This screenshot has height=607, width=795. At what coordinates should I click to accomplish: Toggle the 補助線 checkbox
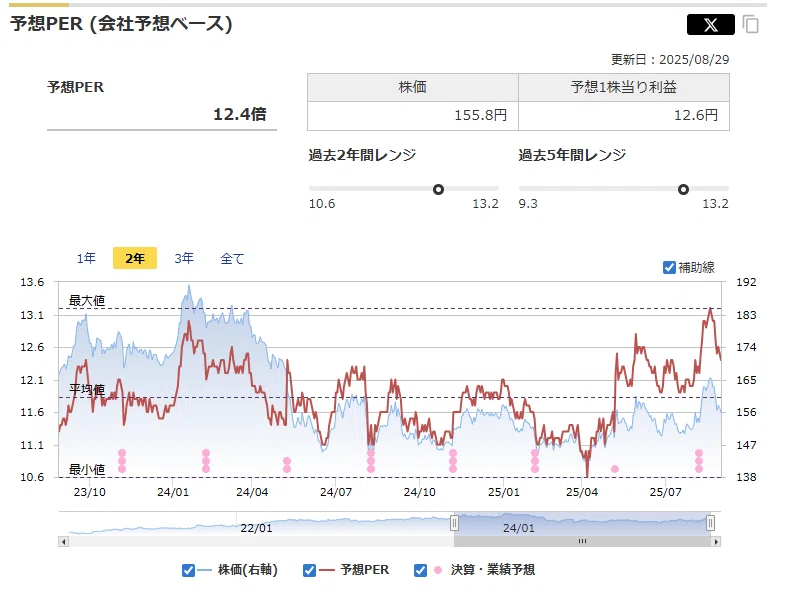669,267
